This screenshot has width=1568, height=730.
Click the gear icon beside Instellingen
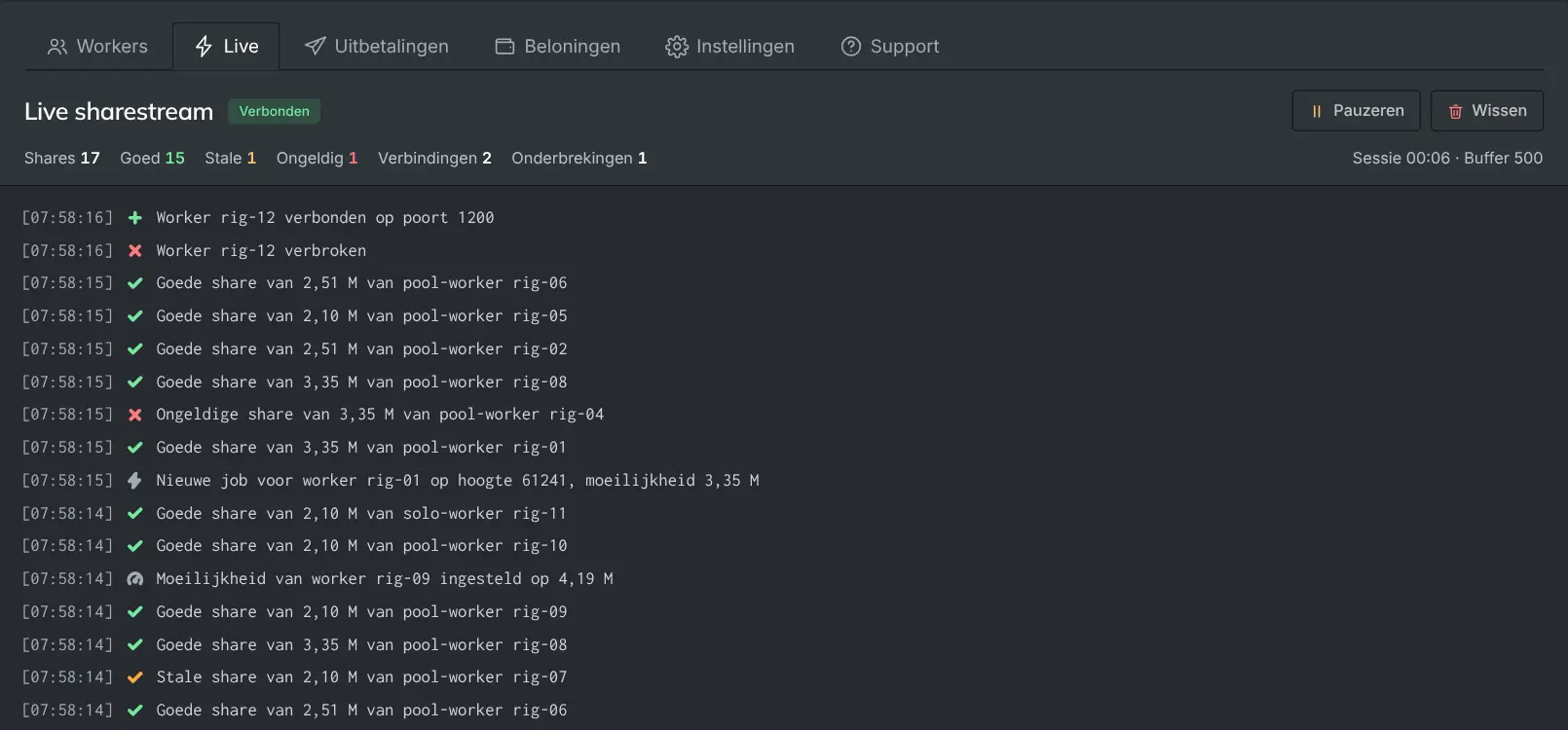pyautogui.click(x=677, y=47)
